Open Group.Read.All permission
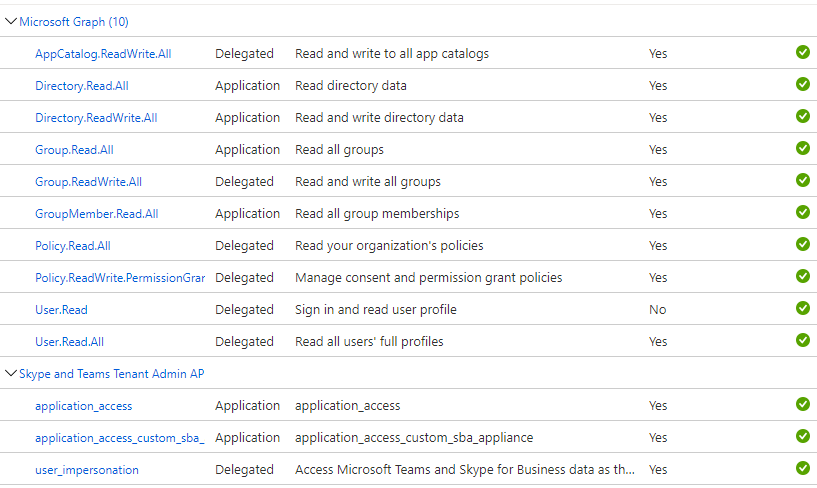Image resolution: width=817 pixels, height=488 pixels. [74, 150]
